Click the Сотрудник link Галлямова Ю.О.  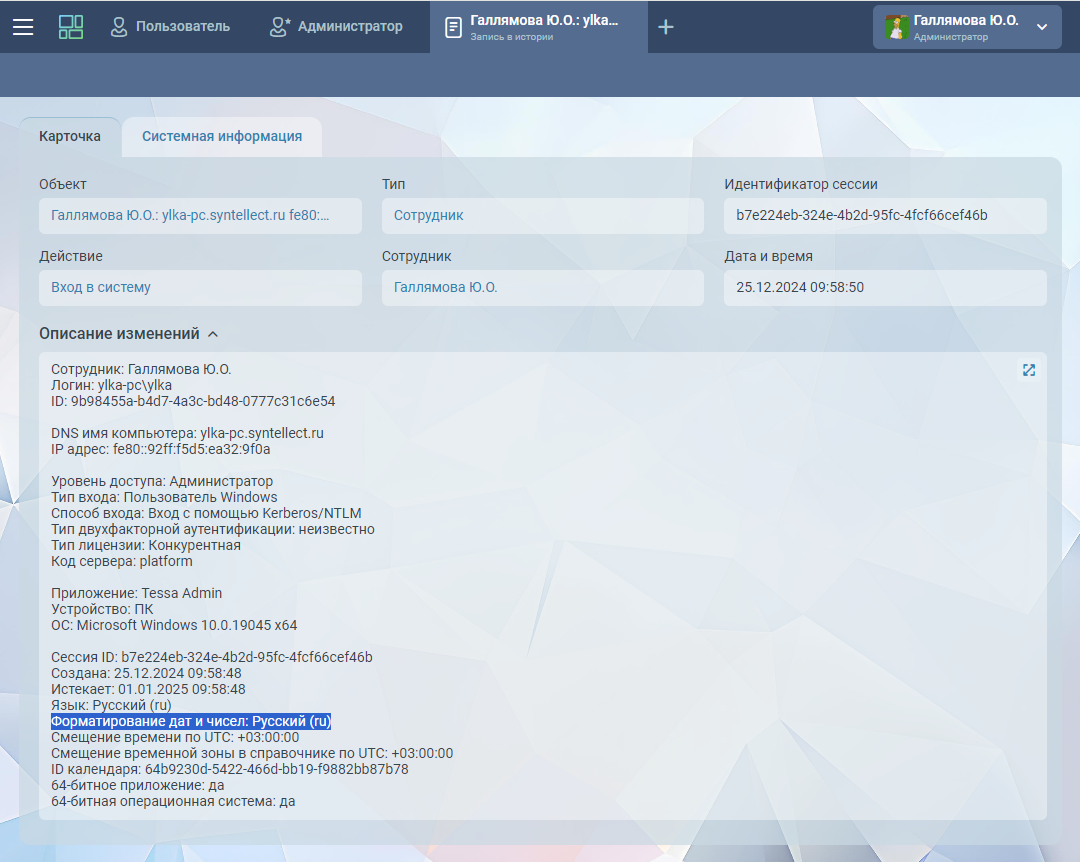pyautogui.click(x=445, y=287)
